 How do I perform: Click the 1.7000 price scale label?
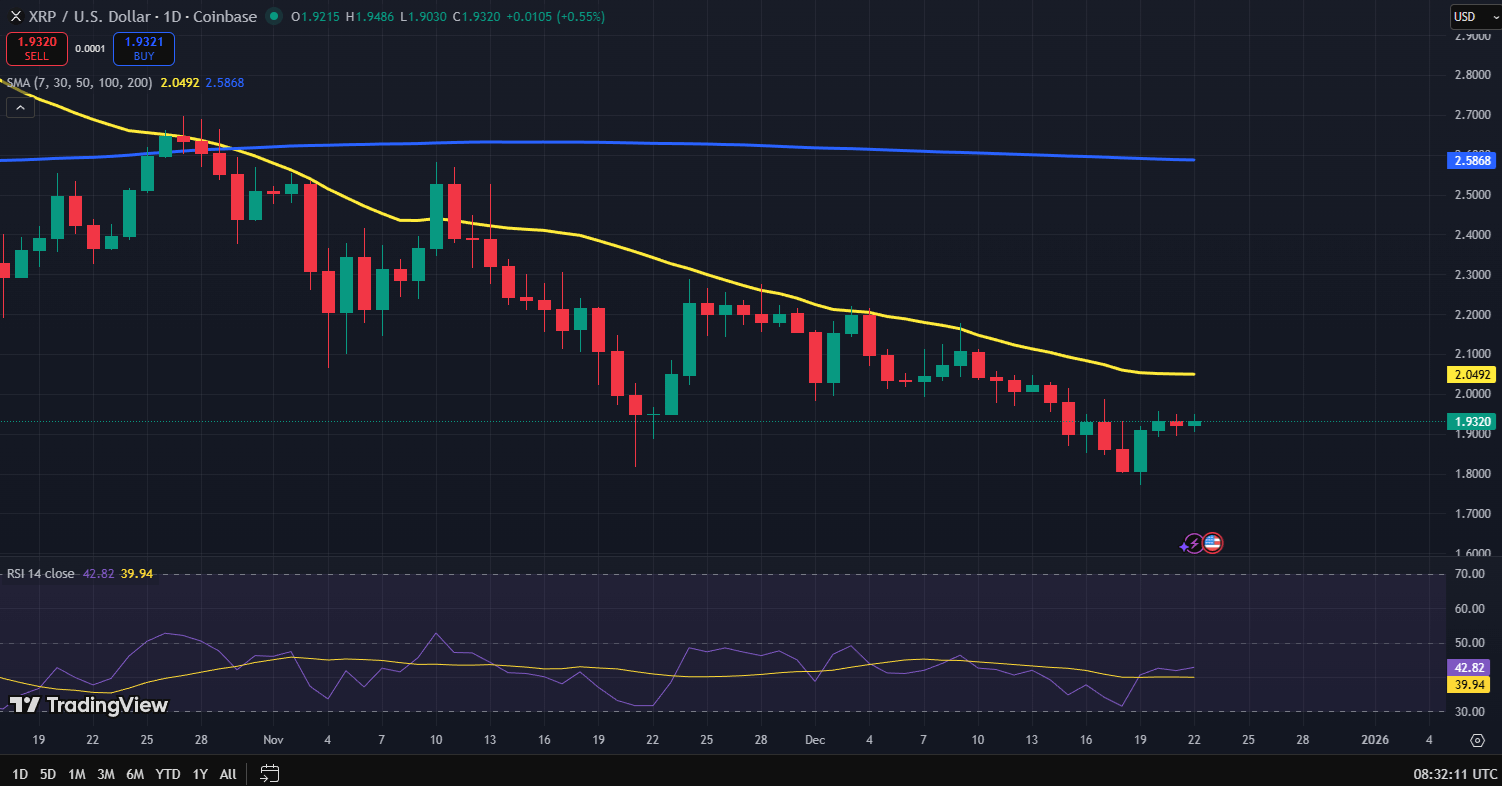(1473, 514)
